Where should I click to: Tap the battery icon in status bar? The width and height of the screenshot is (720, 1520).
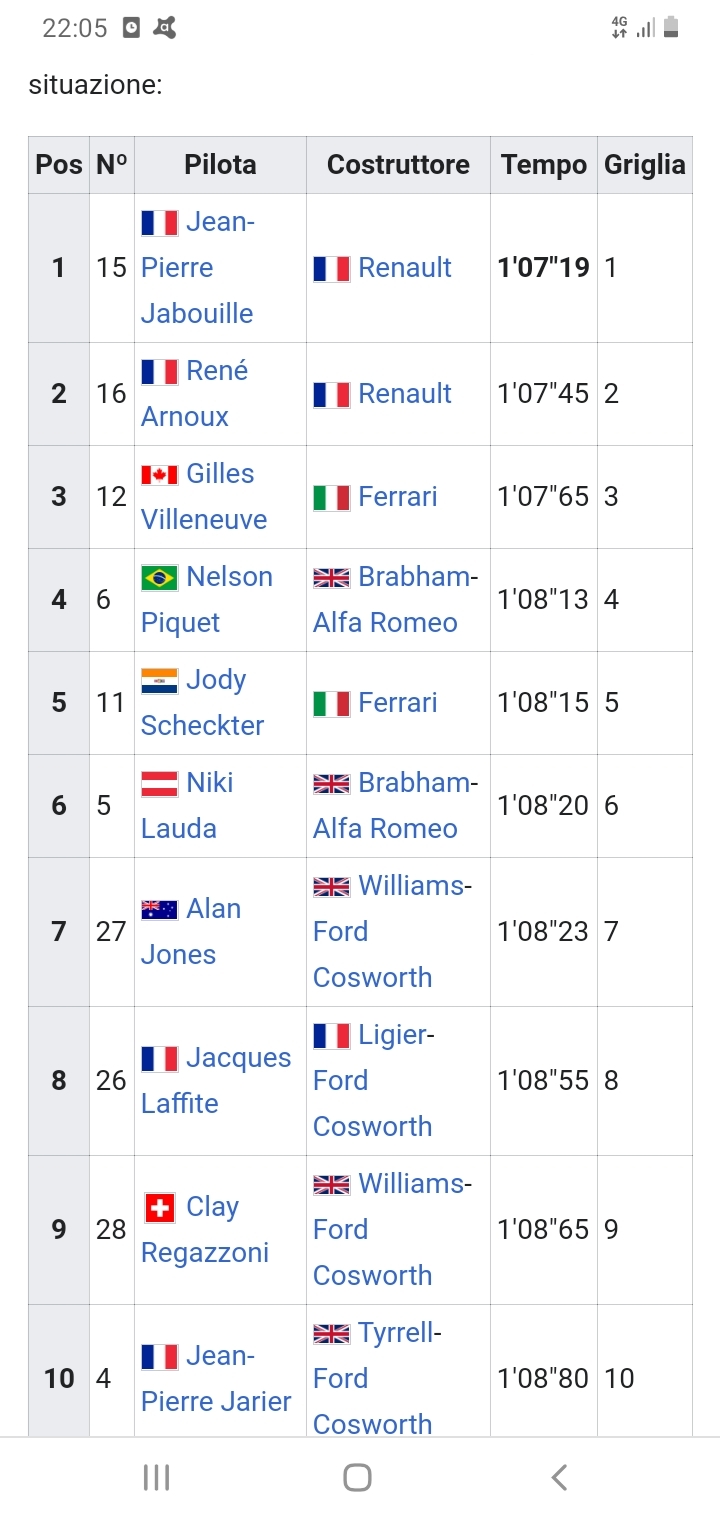(x=671, y=28)
